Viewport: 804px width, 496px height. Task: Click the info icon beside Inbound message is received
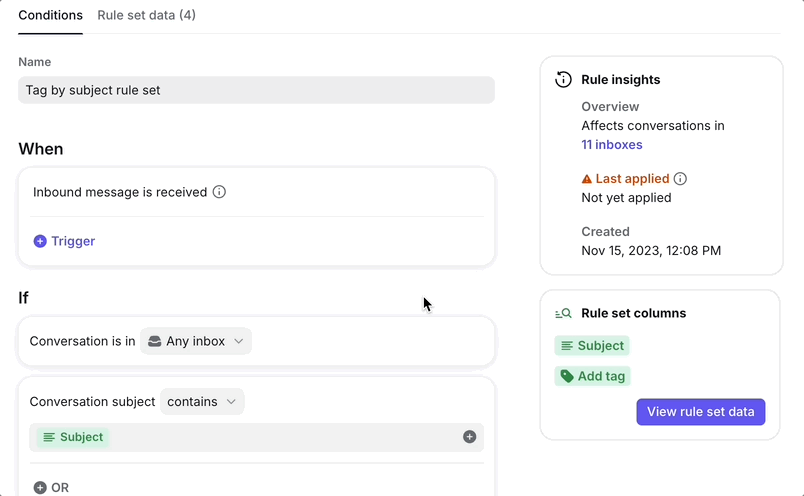[219, 192]
